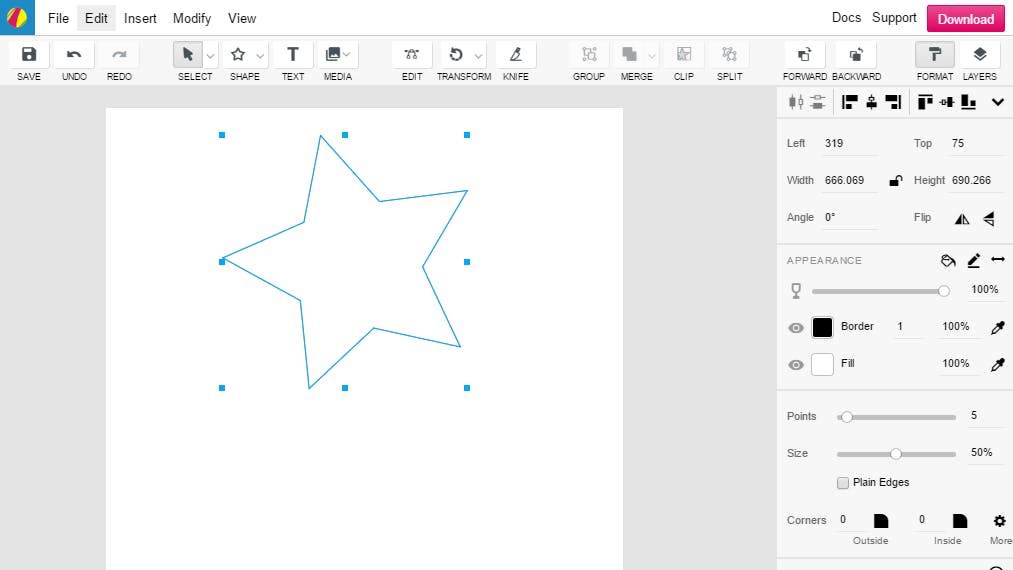1013x570 pixels.
Task: Select the Text tool
Action: [293, 55]
